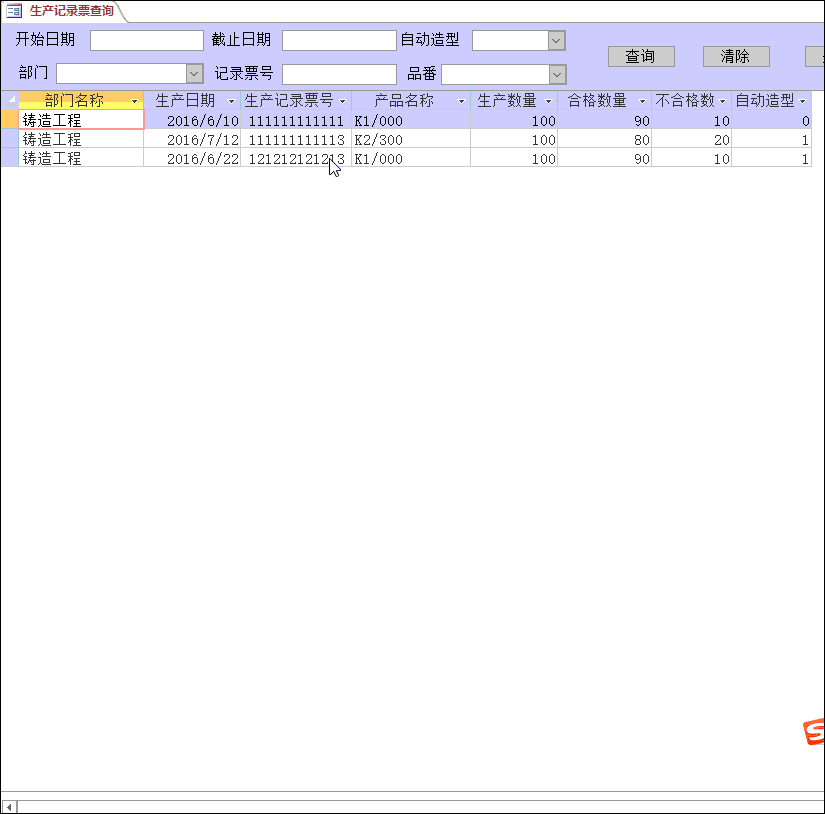Open the 自动造型 dropdown list
This screenshot has height=814, width=825.
[556, 41]
